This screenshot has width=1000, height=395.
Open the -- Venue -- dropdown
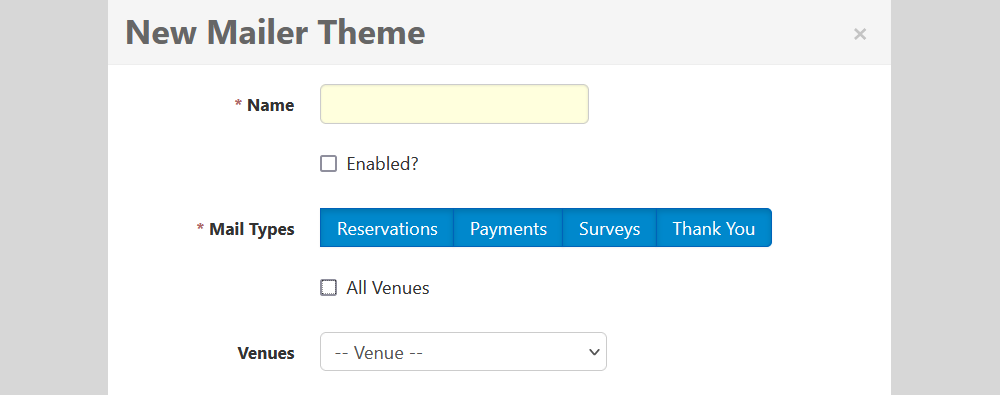click(x=463, y=352)
